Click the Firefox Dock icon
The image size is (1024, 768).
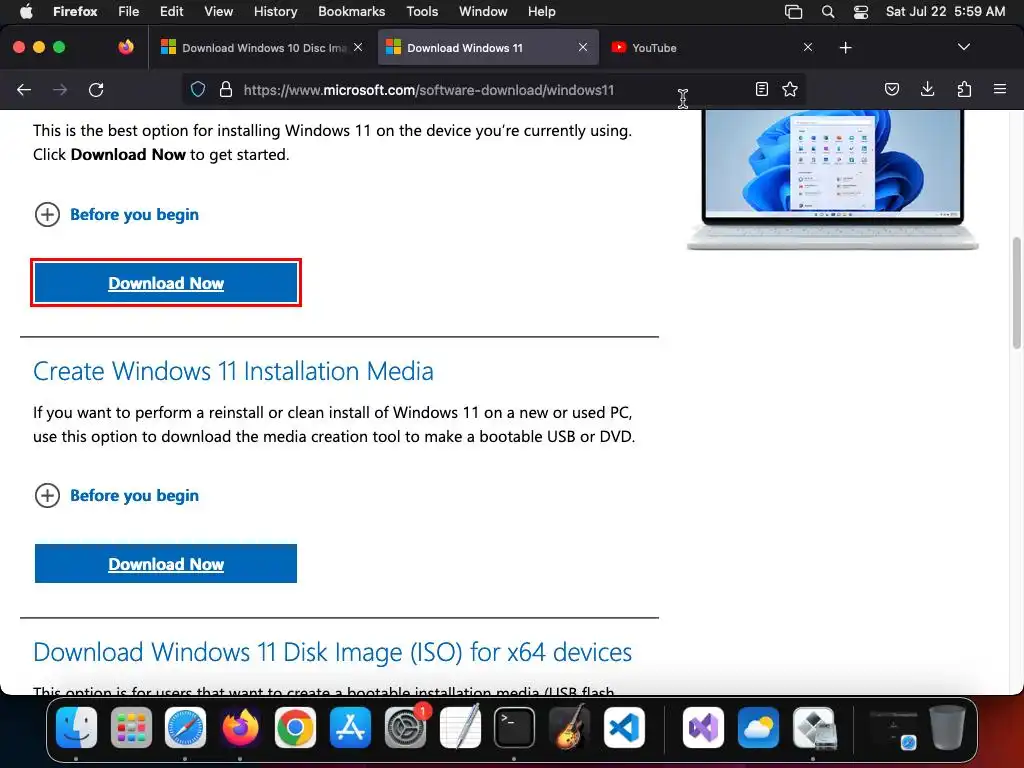tap(240, 727)
